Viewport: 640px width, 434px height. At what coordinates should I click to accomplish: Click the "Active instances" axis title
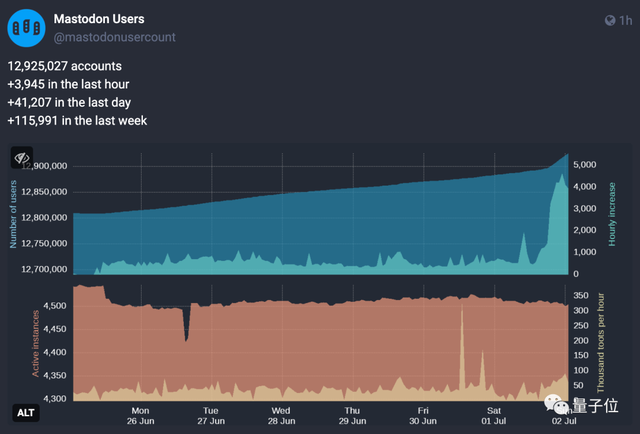[37, 343]
